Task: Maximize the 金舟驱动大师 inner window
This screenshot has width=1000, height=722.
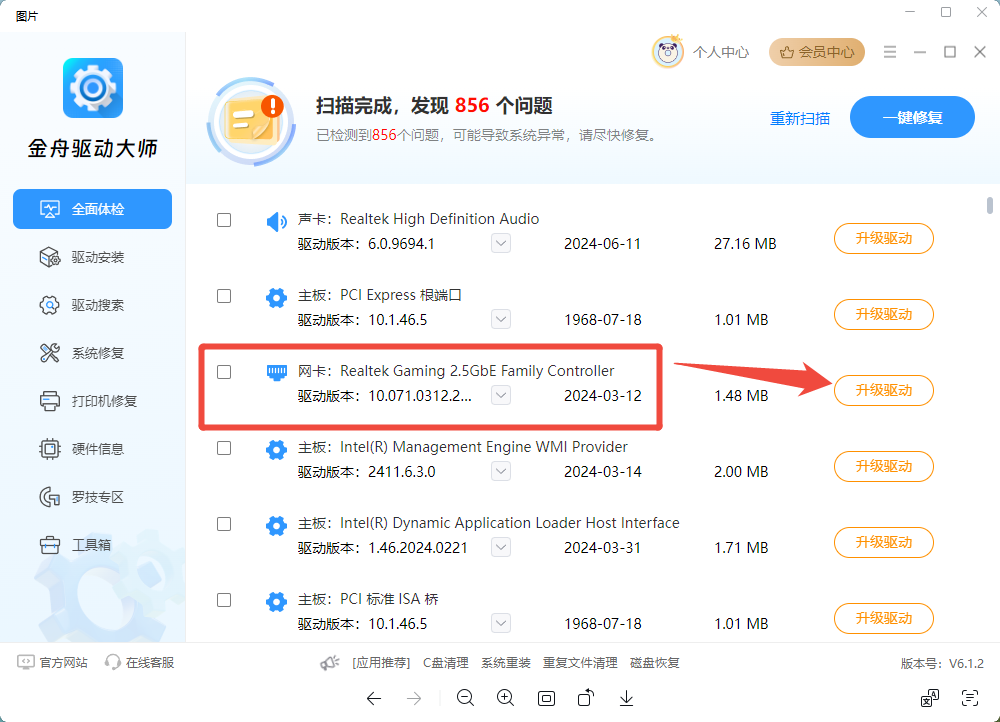Action: (950, 52)
